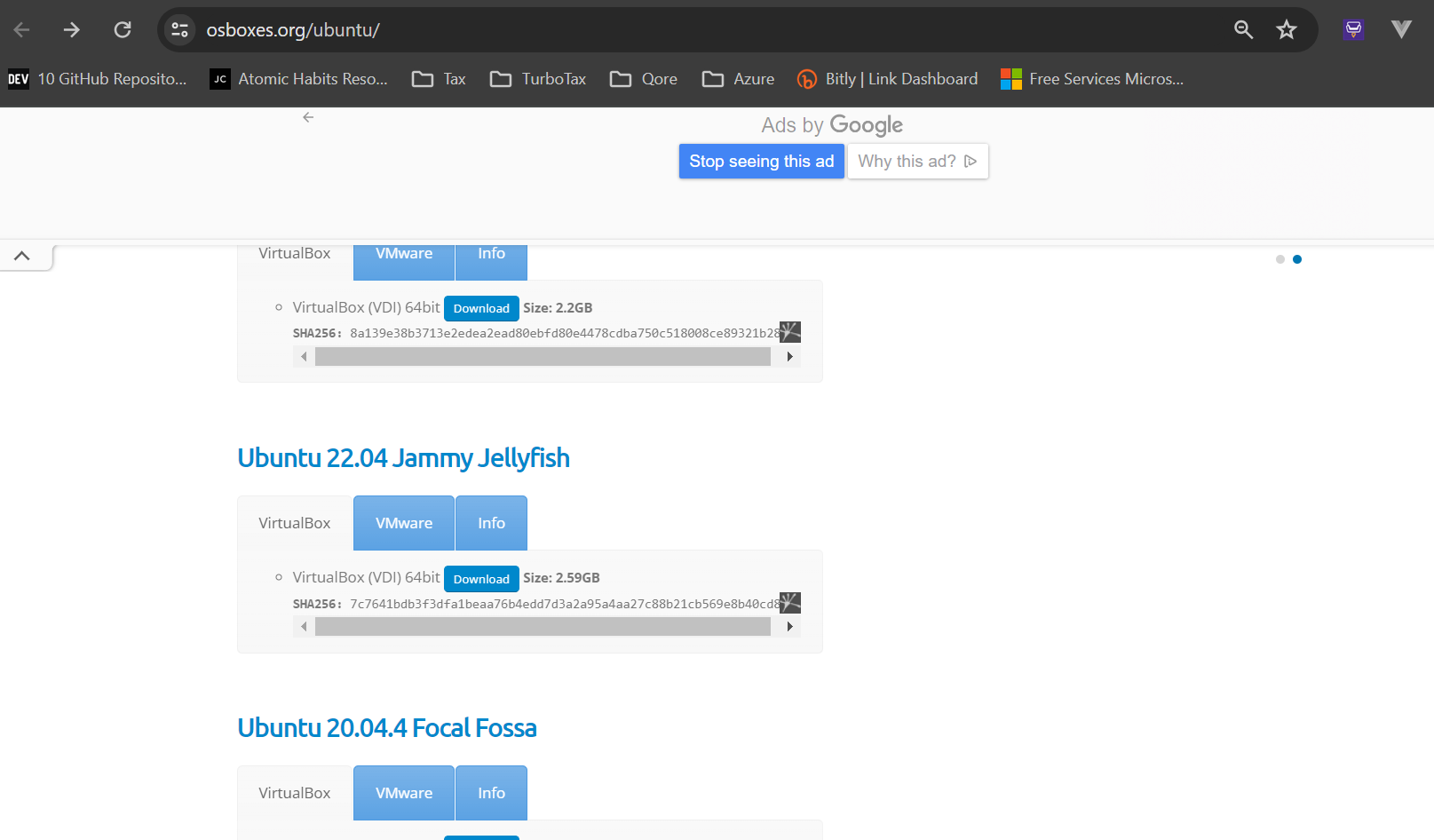Image resolution: width=1434 pixels, height=840 pixels.
Task: Click the SHA256 hash starting with 7c7641bd
Action: (x=565, y=604)
